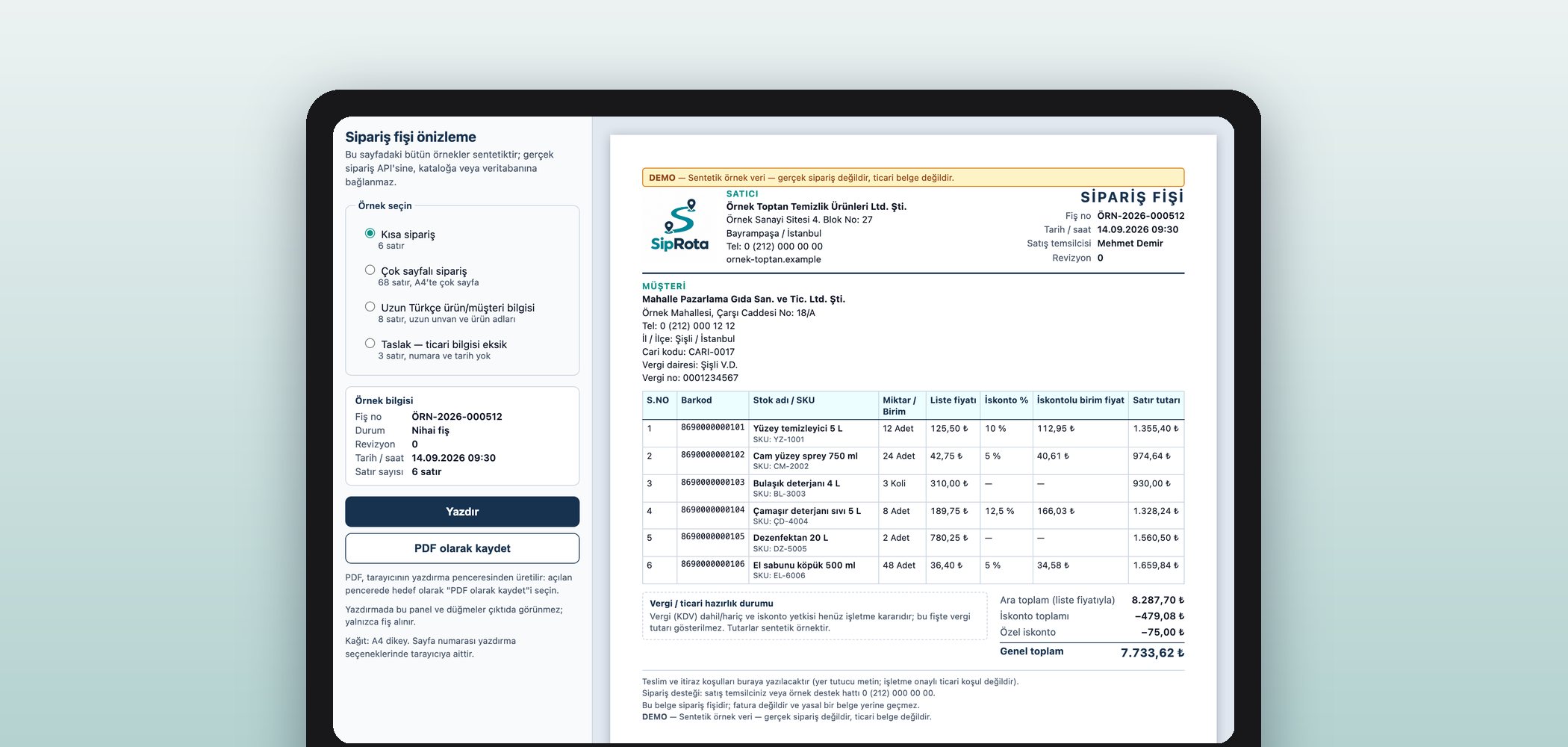Click the Dezenfektan 20 L product name
1568x747 pixels.
pos(790,538)
